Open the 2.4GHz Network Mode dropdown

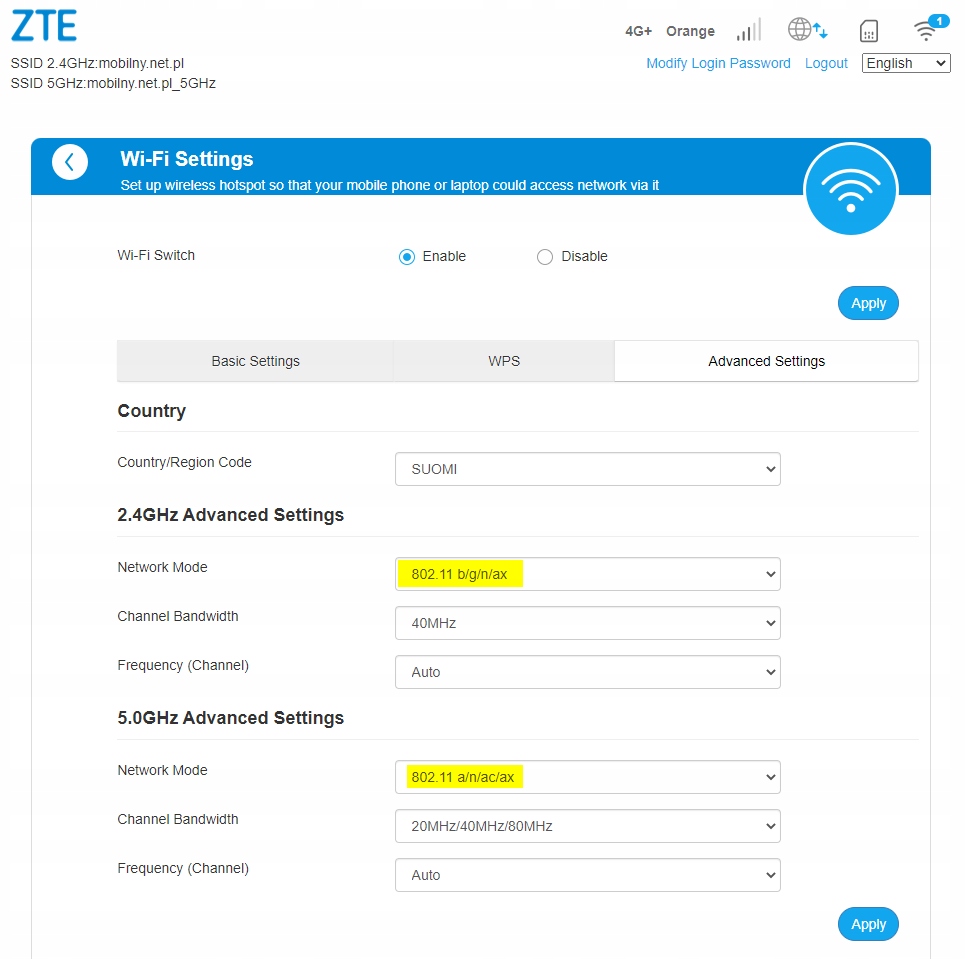point(587,574)
